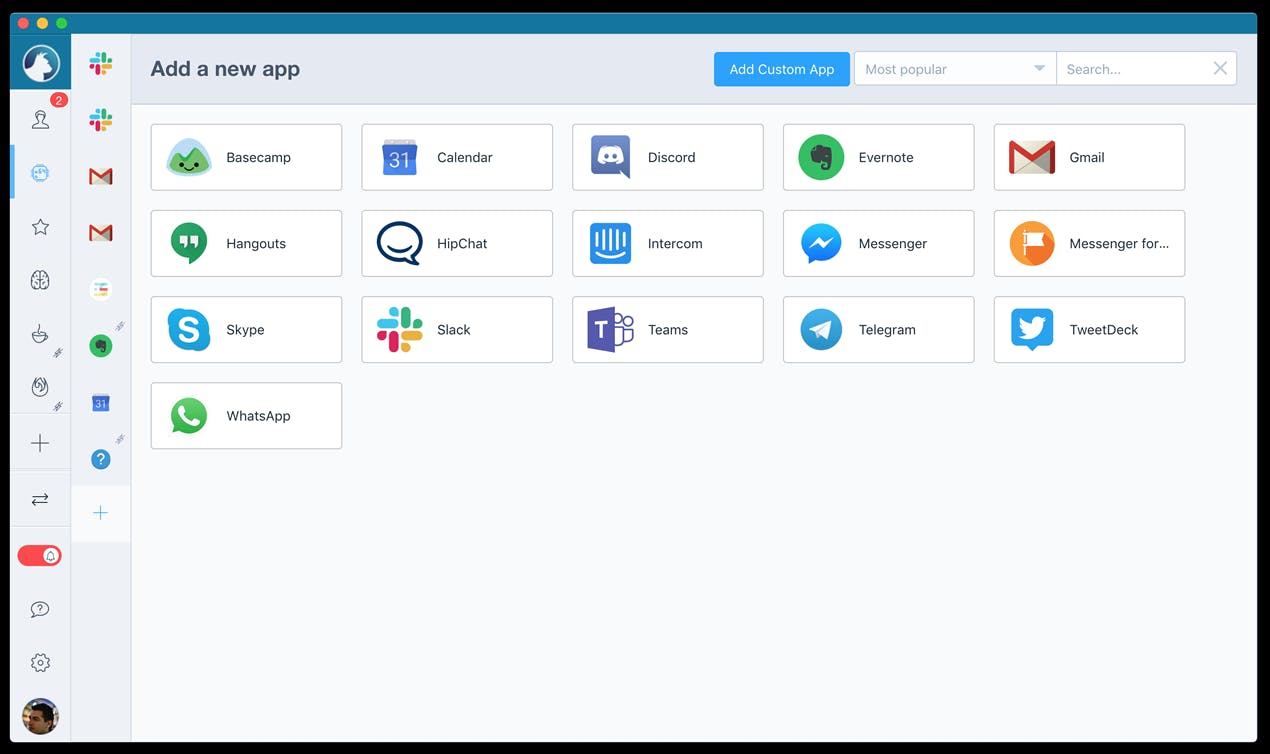This screenshot has width=1270, height=754.
Task: Select the Messenger for... orange flag app
Action: 1090,243
